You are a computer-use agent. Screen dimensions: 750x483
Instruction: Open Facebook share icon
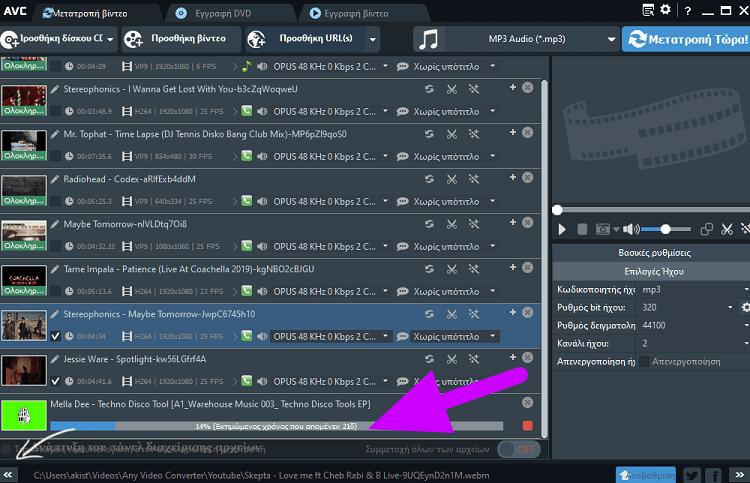click(714, 475)
